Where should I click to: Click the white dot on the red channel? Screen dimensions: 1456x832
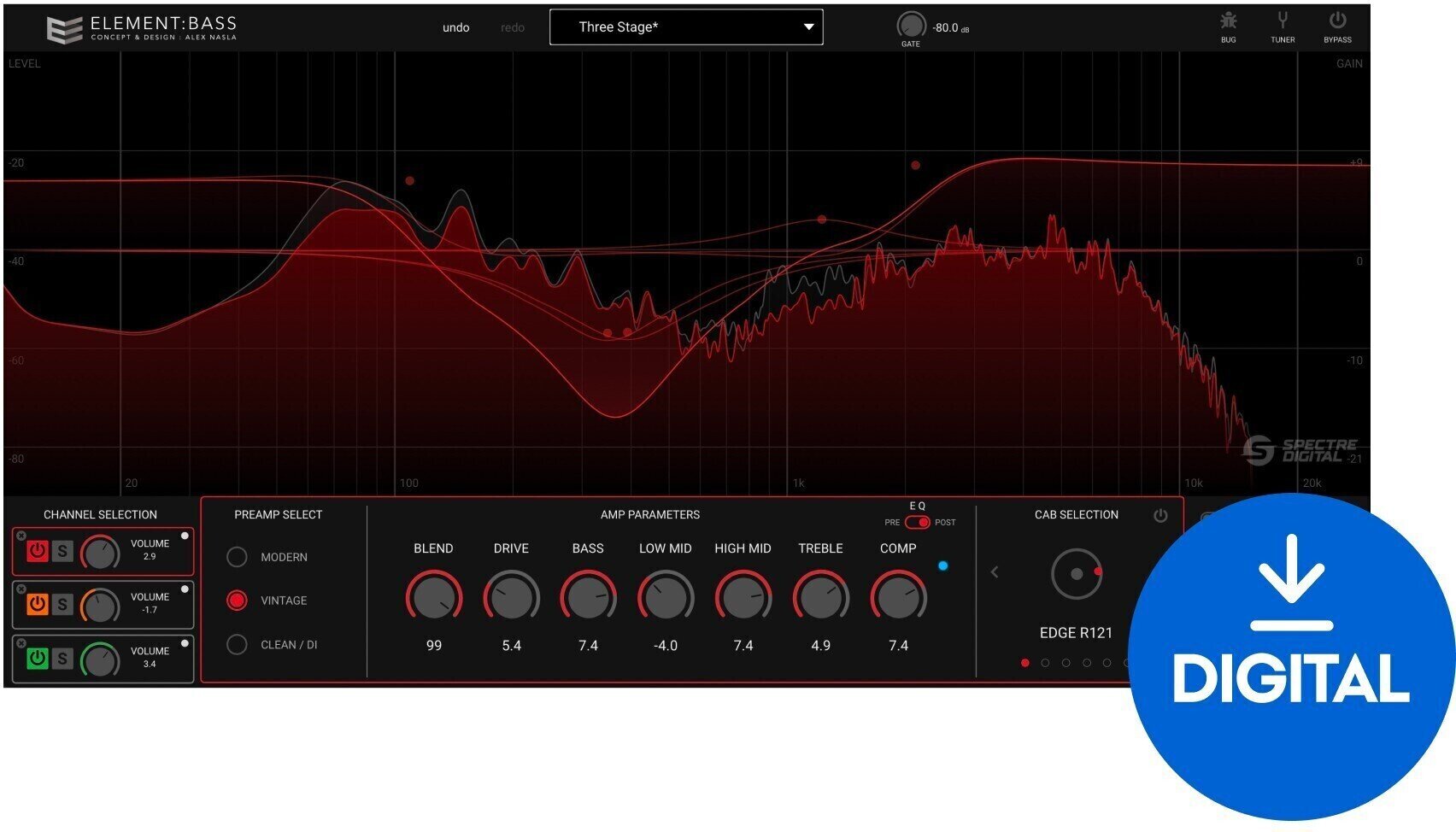click(185, 536)
